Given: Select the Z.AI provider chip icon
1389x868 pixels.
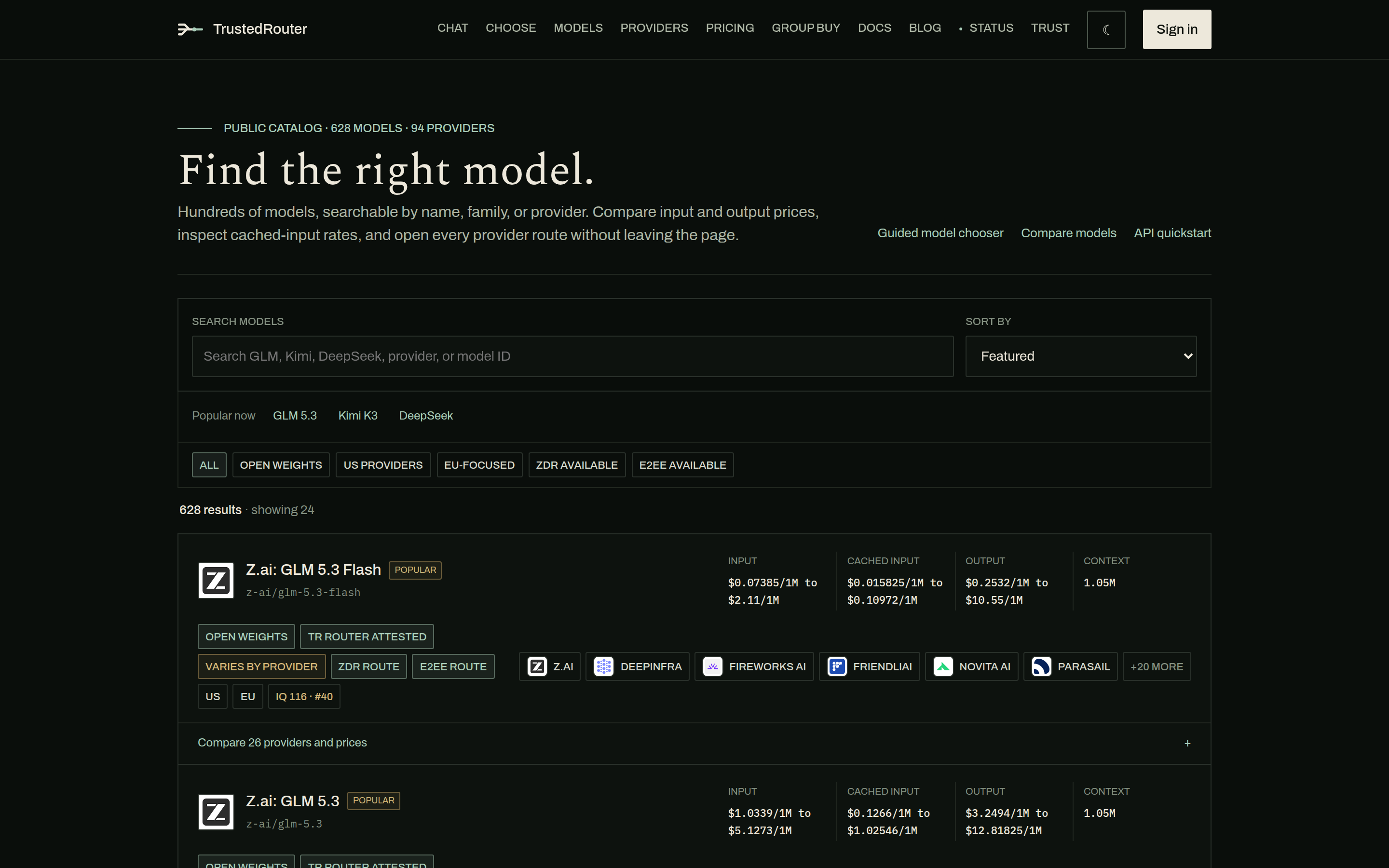Looking at the screenshot, I should [537, 666].
